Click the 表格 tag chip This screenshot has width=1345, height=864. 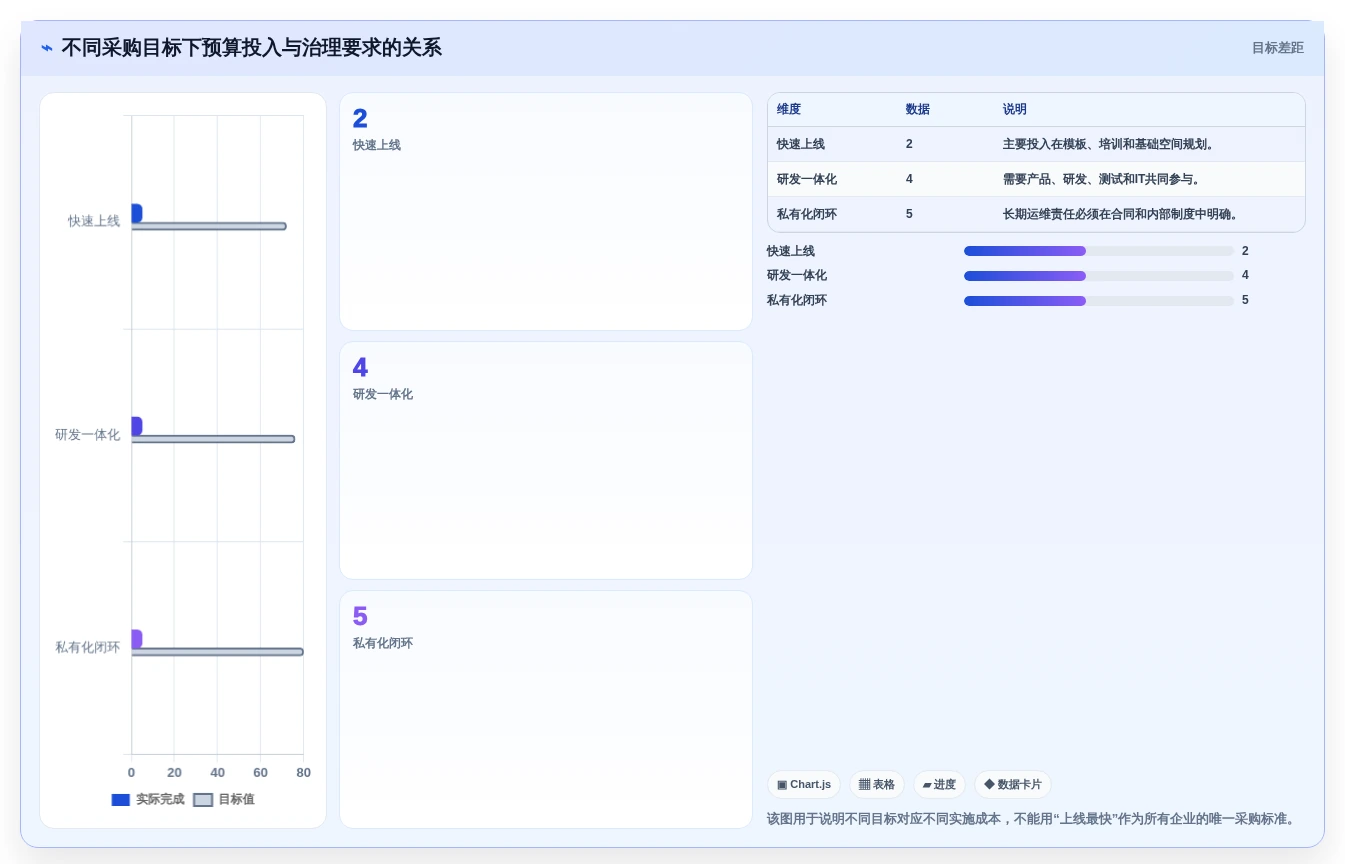pyautogui.click(x=877, y=785)
